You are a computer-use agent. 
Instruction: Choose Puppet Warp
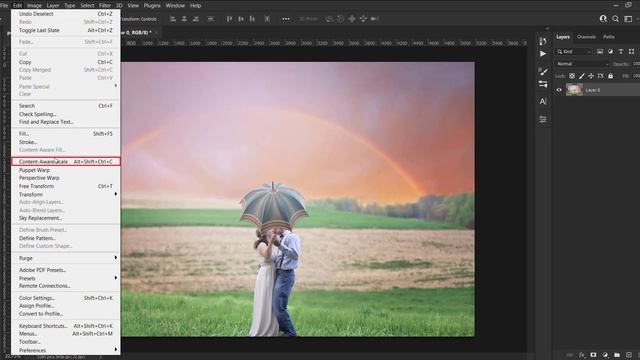click(65, 170)
